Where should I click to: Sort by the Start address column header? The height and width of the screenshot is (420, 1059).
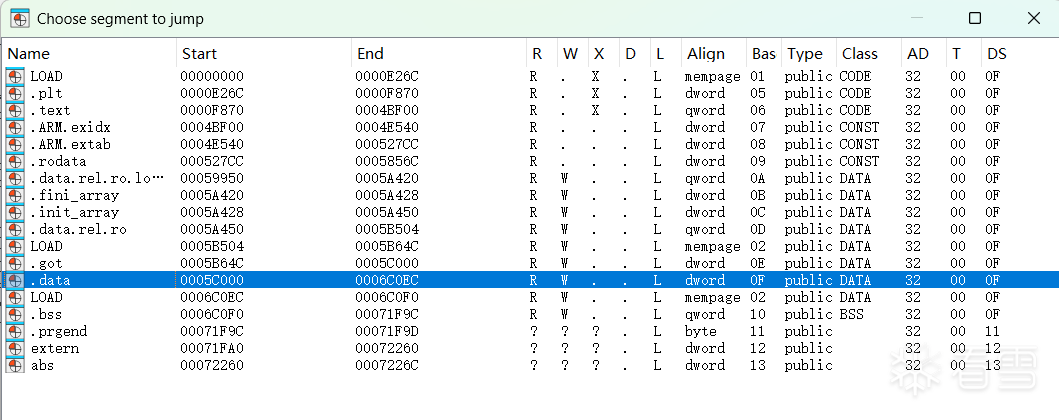[263, 53]
